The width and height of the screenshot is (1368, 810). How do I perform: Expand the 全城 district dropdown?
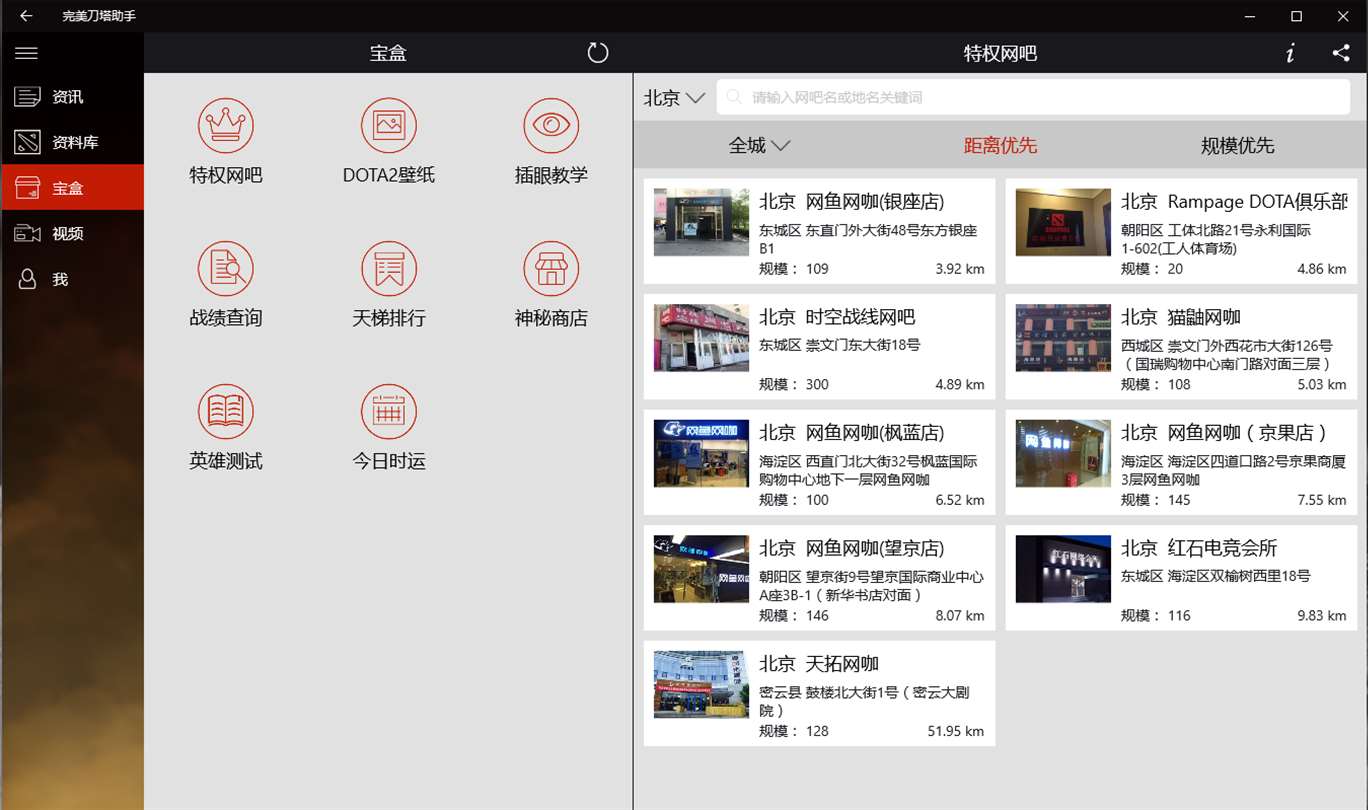pos(760,146)
